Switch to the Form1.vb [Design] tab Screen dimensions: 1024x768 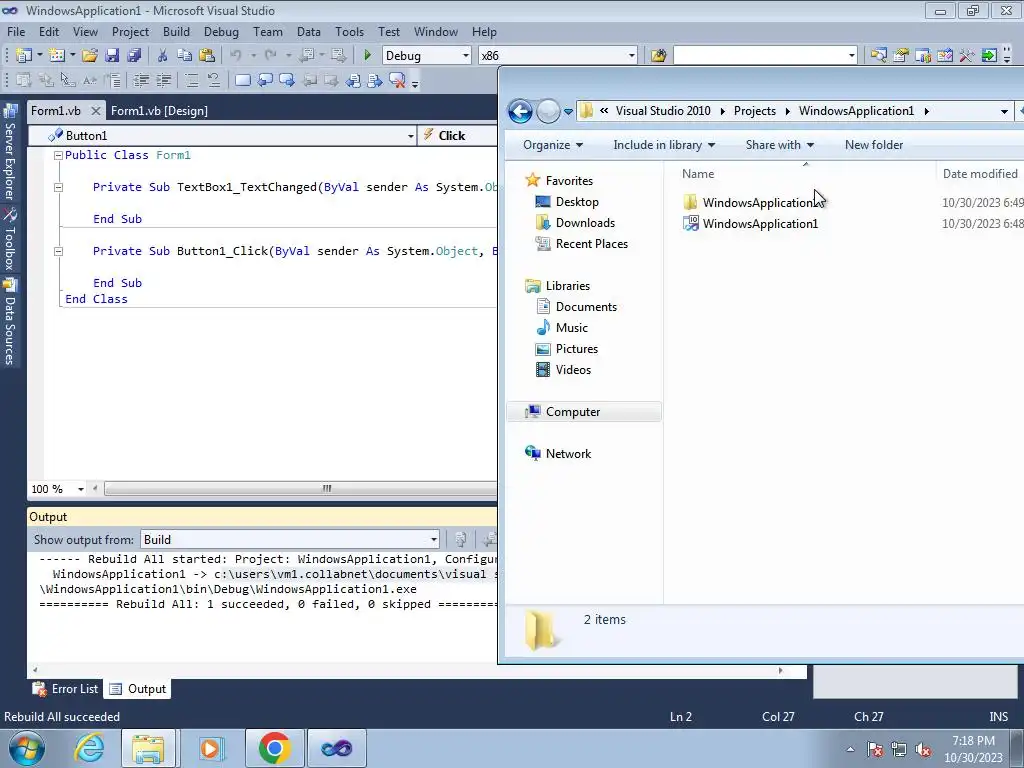pyautogui.click(x=159, y=111)
